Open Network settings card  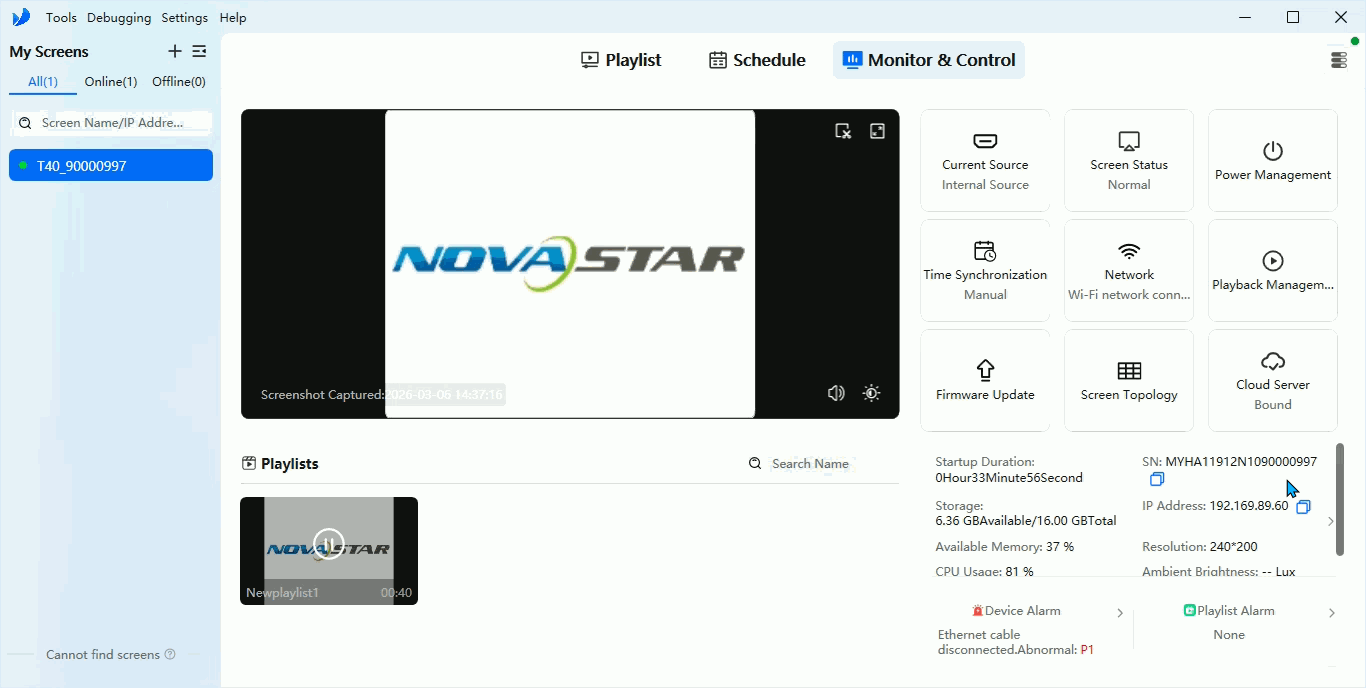point(1129,270)
